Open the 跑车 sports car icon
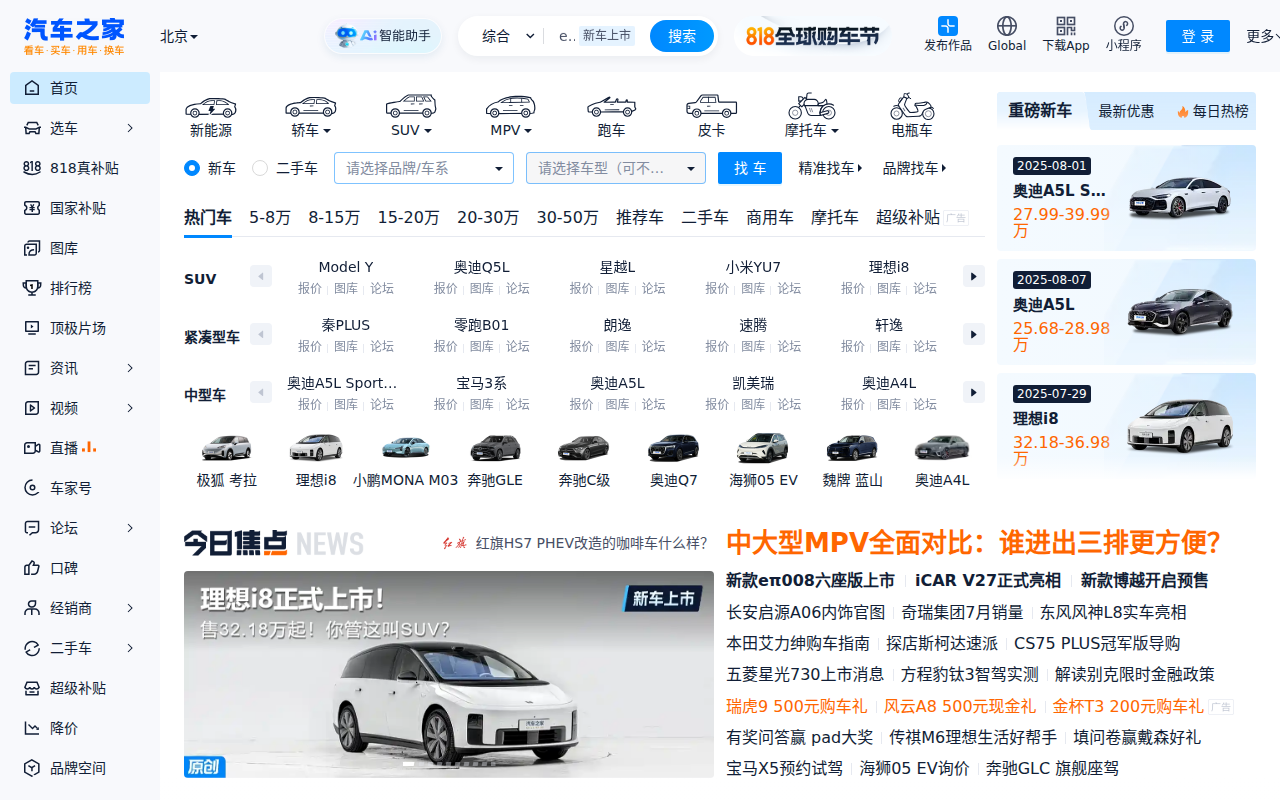1280x800 pixels. pyautogui.click(x=611, y=107)
